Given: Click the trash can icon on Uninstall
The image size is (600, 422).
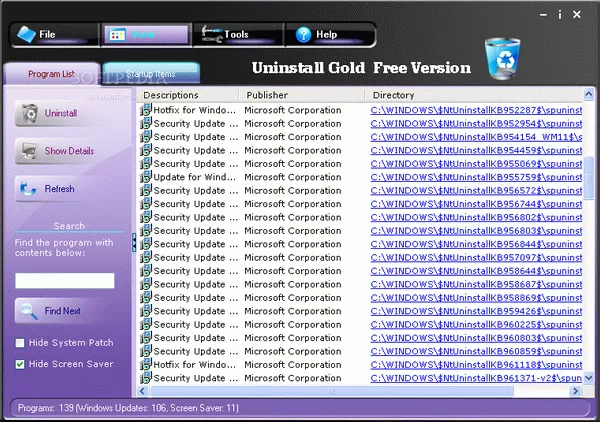Looking at the screenshot, I should coord(29,113).
